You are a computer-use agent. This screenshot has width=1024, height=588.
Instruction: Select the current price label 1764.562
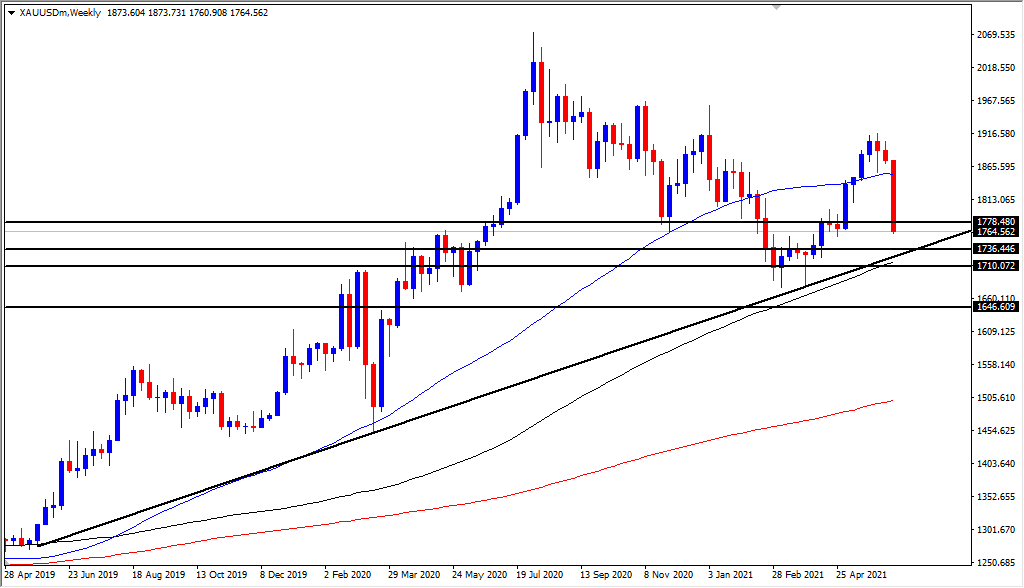point(996,232)
